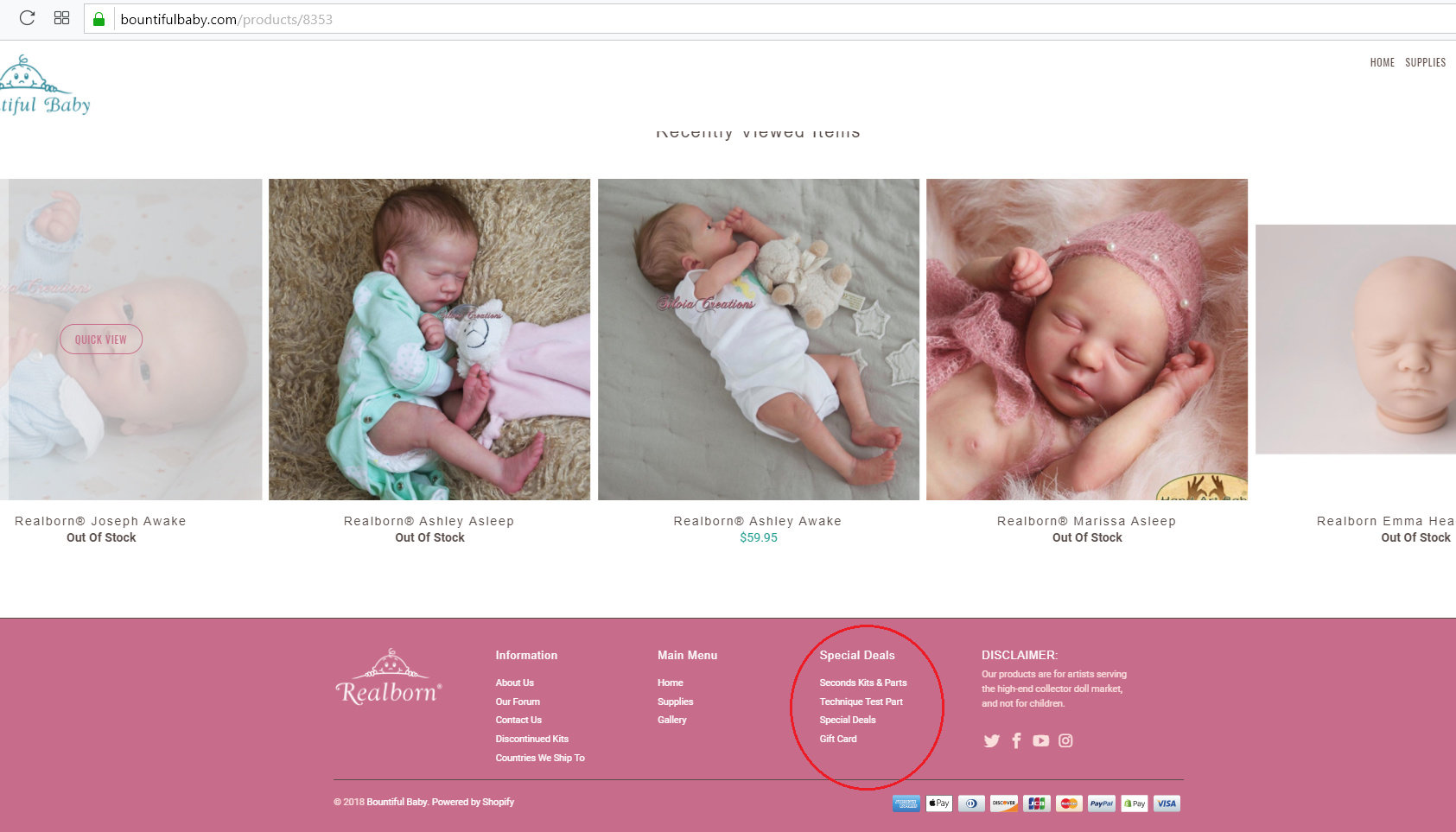Image resolution: width=1456 pixels, height=832 pixels.
Task: Open SUPPLIES in the top navigation
Action: coord(1425,62)
